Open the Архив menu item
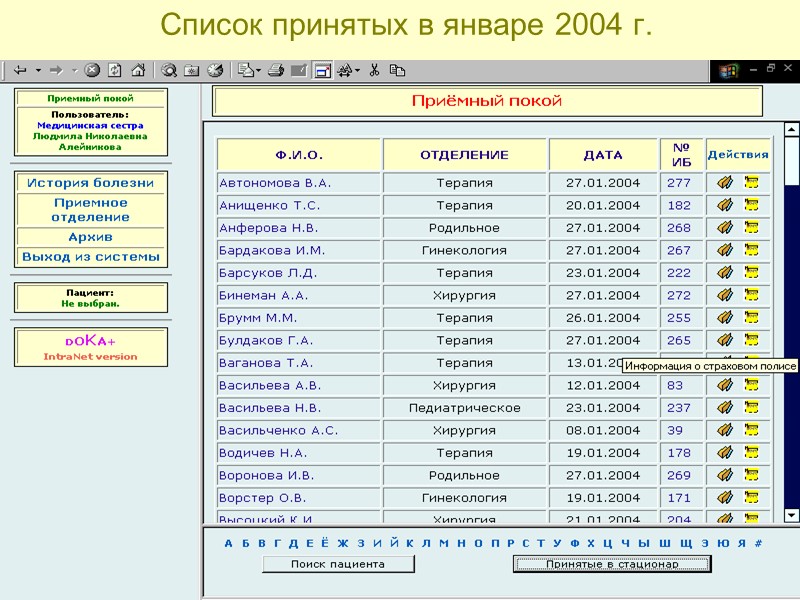 click(x=91, y=237)
